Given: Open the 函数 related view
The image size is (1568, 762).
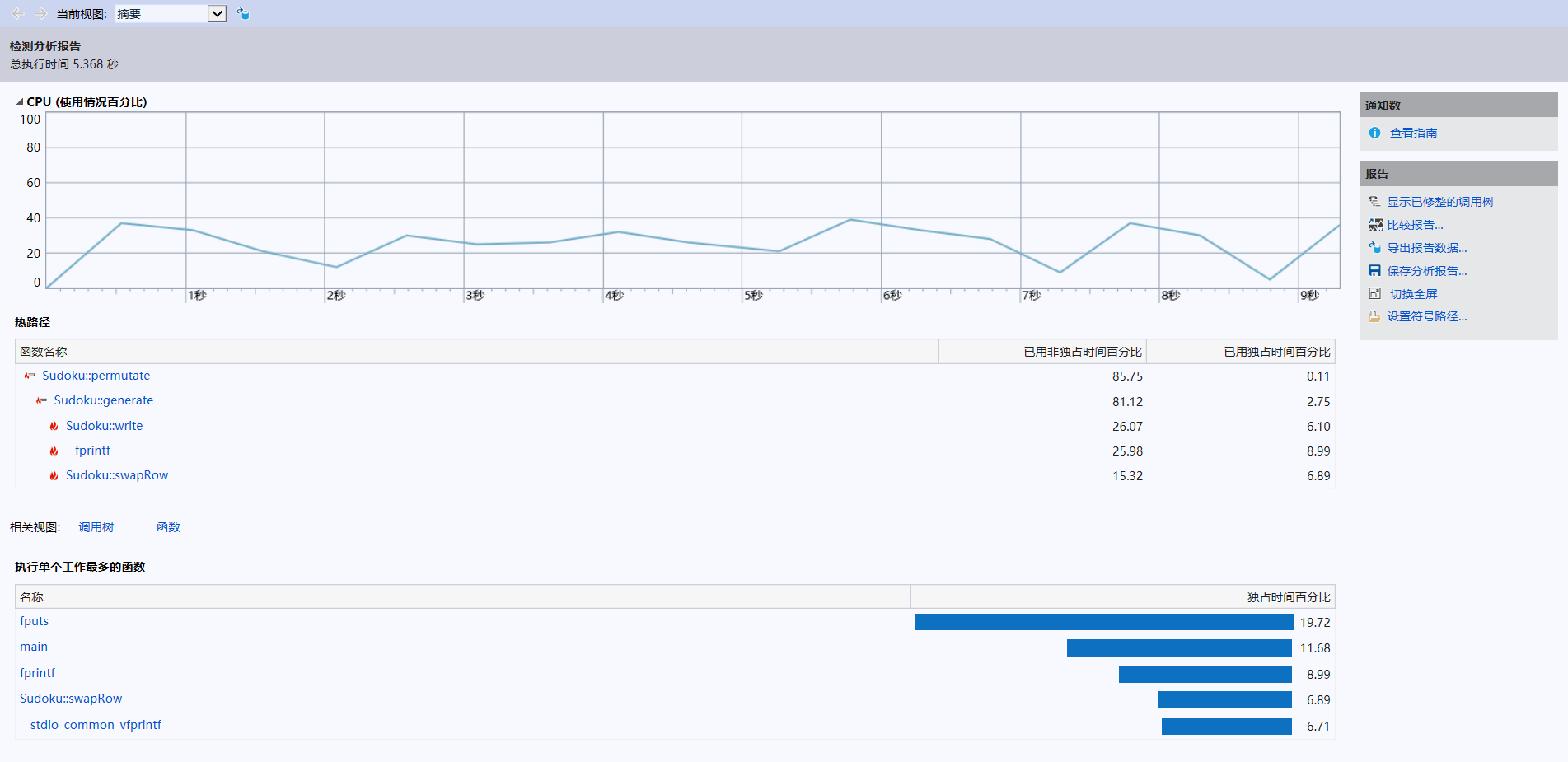Looking at the screenshot, I should pyautogui.click(x=168, y=527).
